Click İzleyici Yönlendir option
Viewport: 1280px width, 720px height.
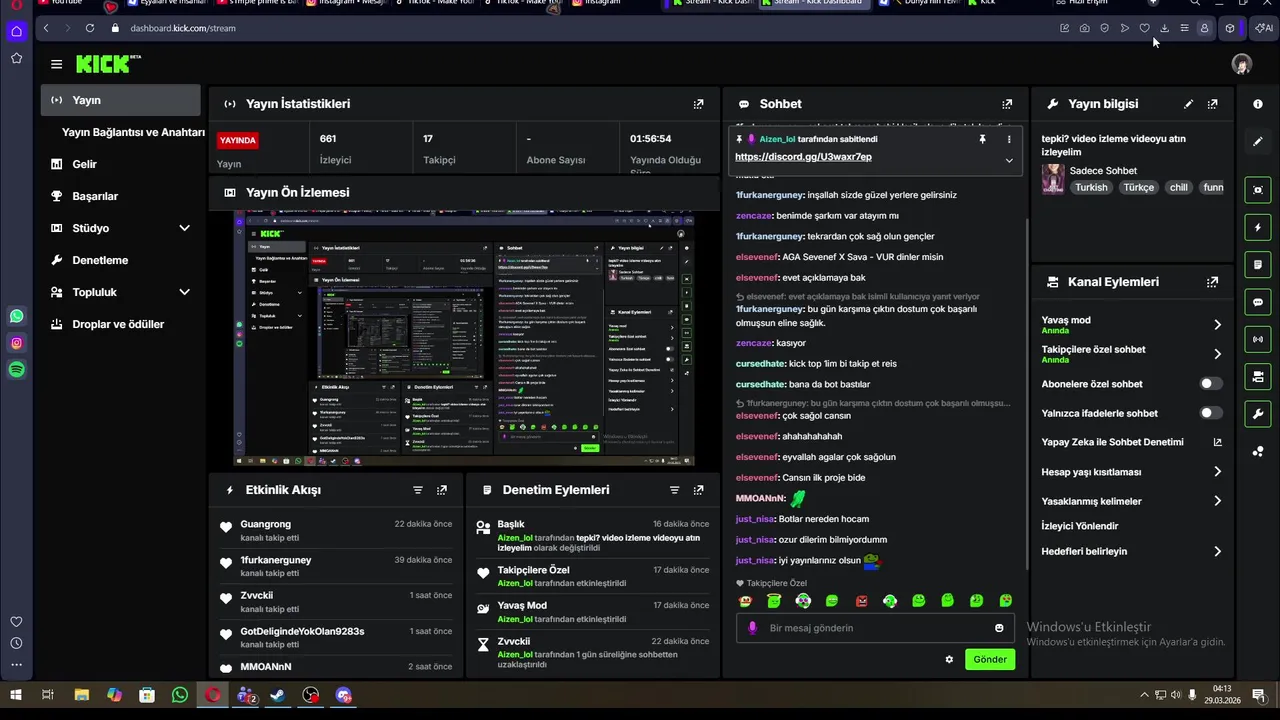coord(1080,526)
